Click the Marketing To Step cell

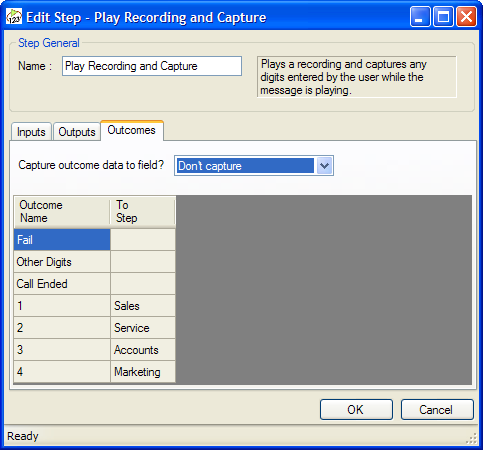tap(143, 372)
